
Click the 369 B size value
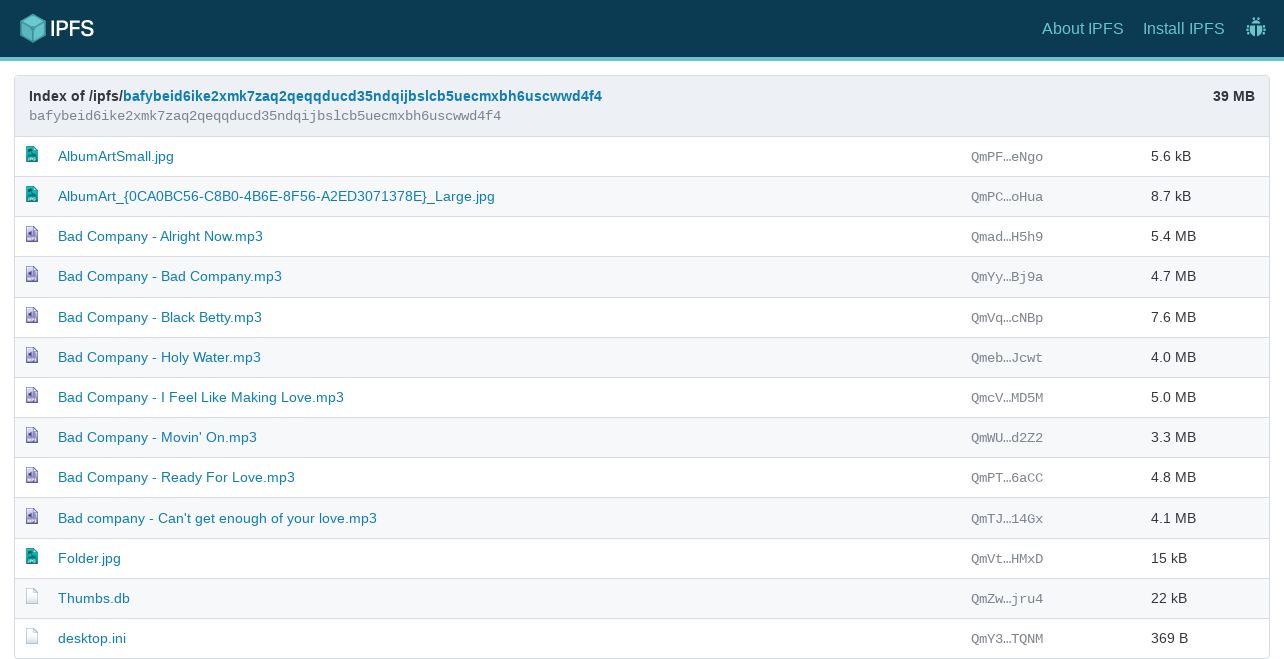pos(1169,638)
